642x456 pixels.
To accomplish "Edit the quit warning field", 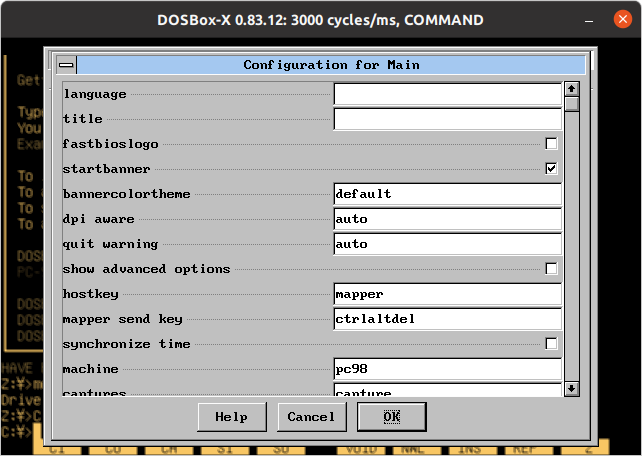I will [448, 244].
